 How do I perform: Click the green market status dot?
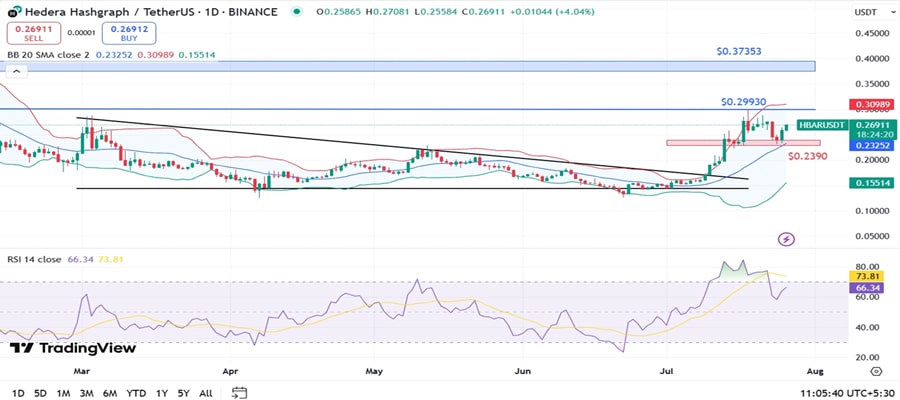pos(296,11)
